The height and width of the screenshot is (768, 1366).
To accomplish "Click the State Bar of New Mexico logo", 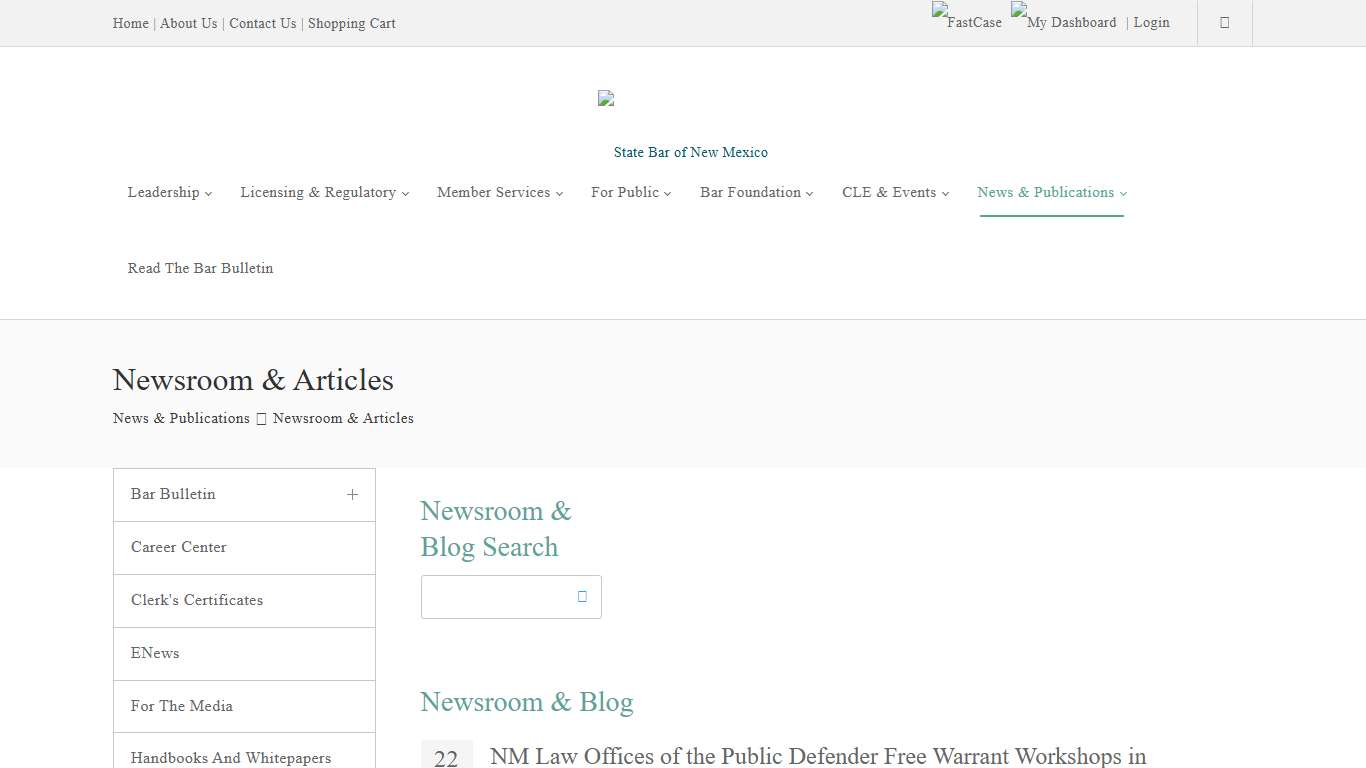I will pyautogui.click(x=690, y=152).
